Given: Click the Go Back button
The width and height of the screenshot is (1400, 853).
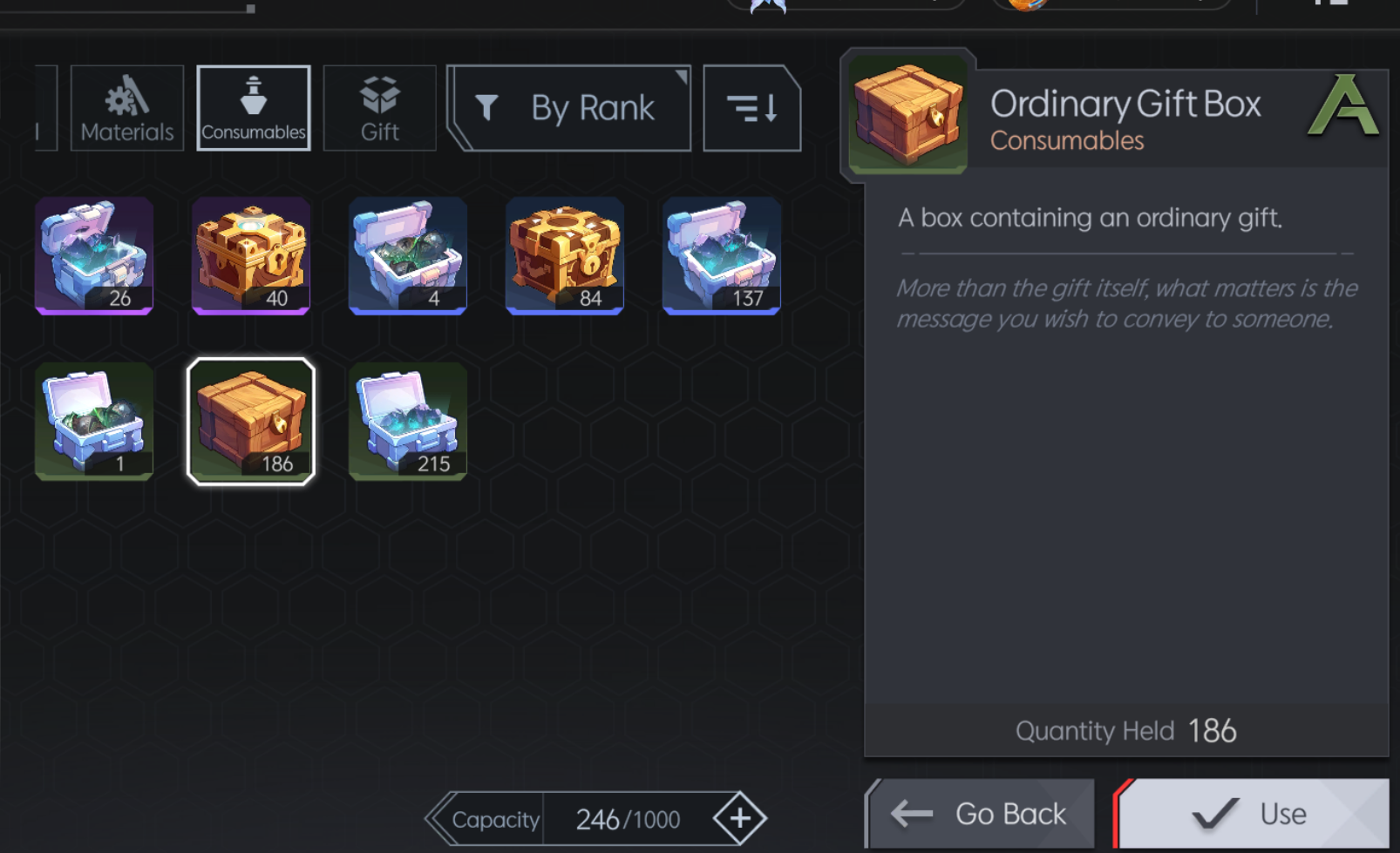Looking at the screenshot, I should pos(980,814).
